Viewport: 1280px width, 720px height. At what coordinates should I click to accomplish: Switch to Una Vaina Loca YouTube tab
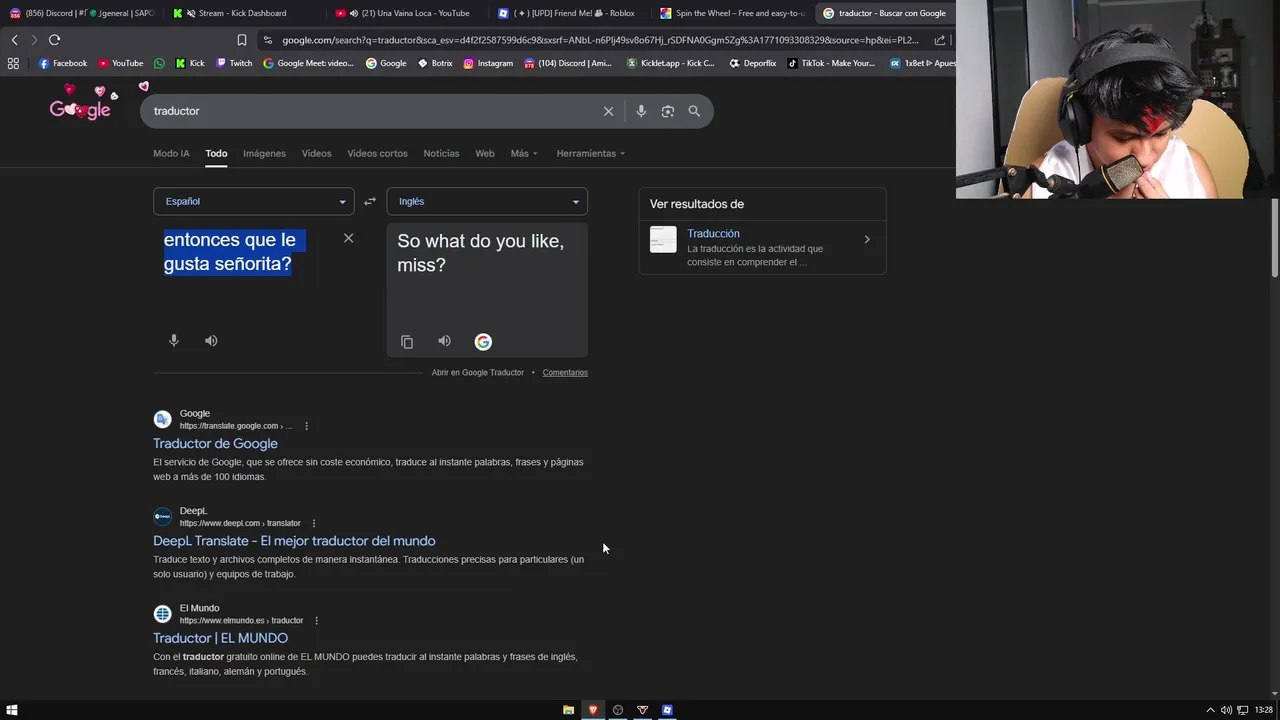click(x=405, y=13)
